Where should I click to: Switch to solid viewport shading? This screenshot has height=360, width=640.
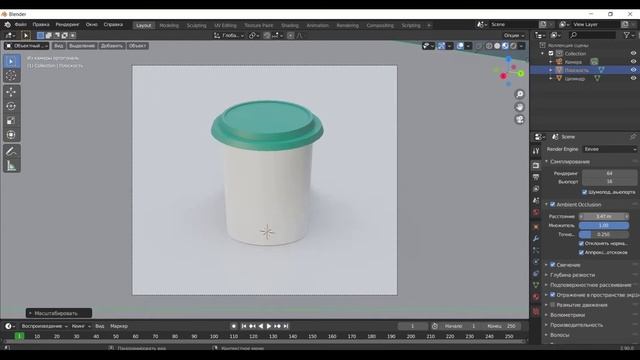coord(497,46)
